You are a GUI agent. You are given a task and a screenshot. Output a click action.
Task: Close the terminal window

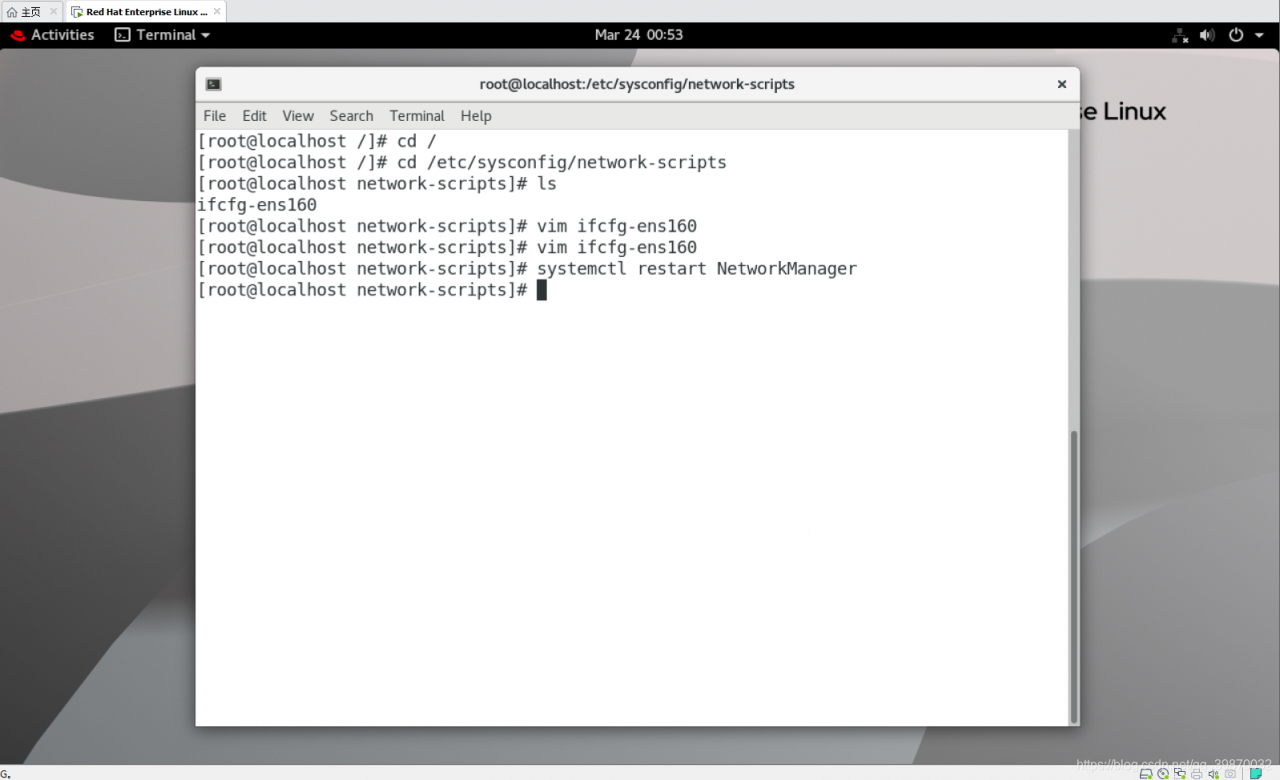pos(1062,85)
